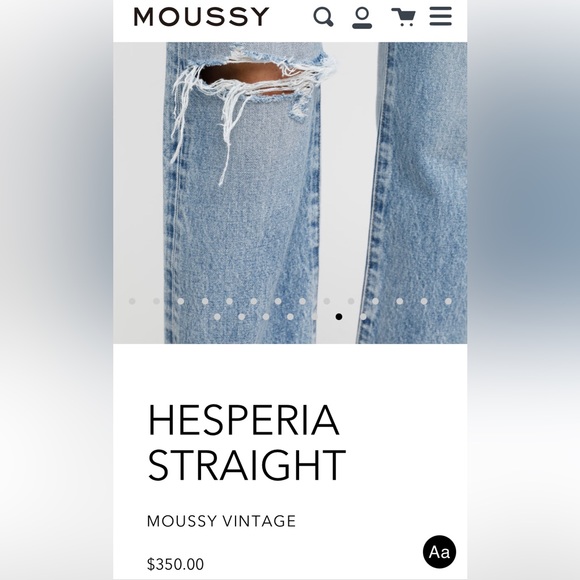
Task: Click the MOUSSY VINTAGE brand link
Action: pyautogui.click(x=221, y=521)
